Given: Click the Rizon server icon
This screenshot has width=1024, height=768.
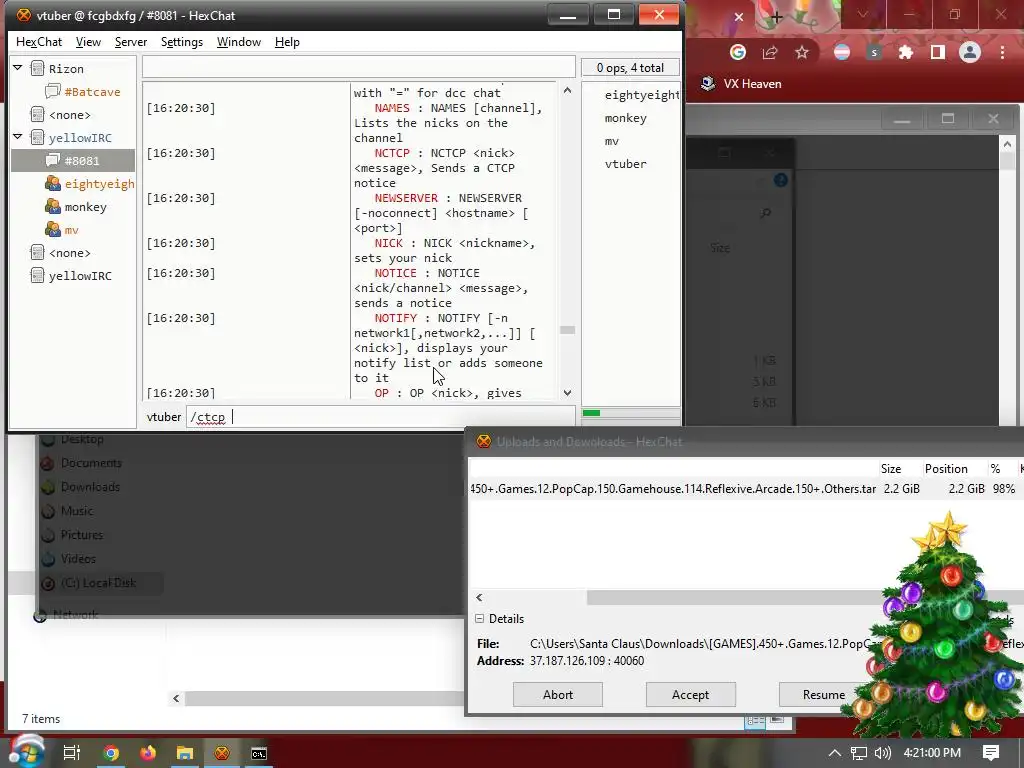Looking at the screenshot, I should 37,69.
